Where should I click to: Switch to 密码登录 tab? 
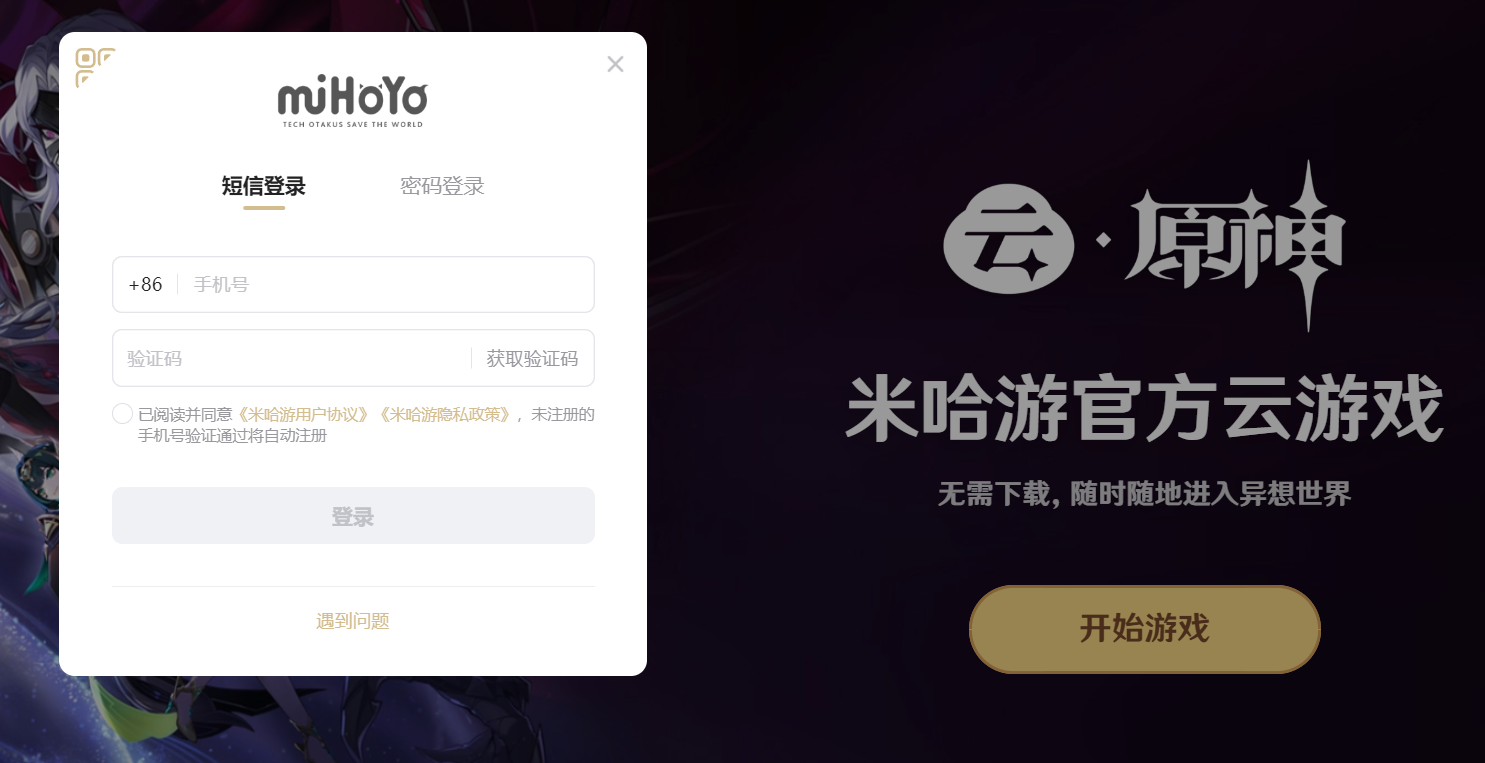[442, 186]
